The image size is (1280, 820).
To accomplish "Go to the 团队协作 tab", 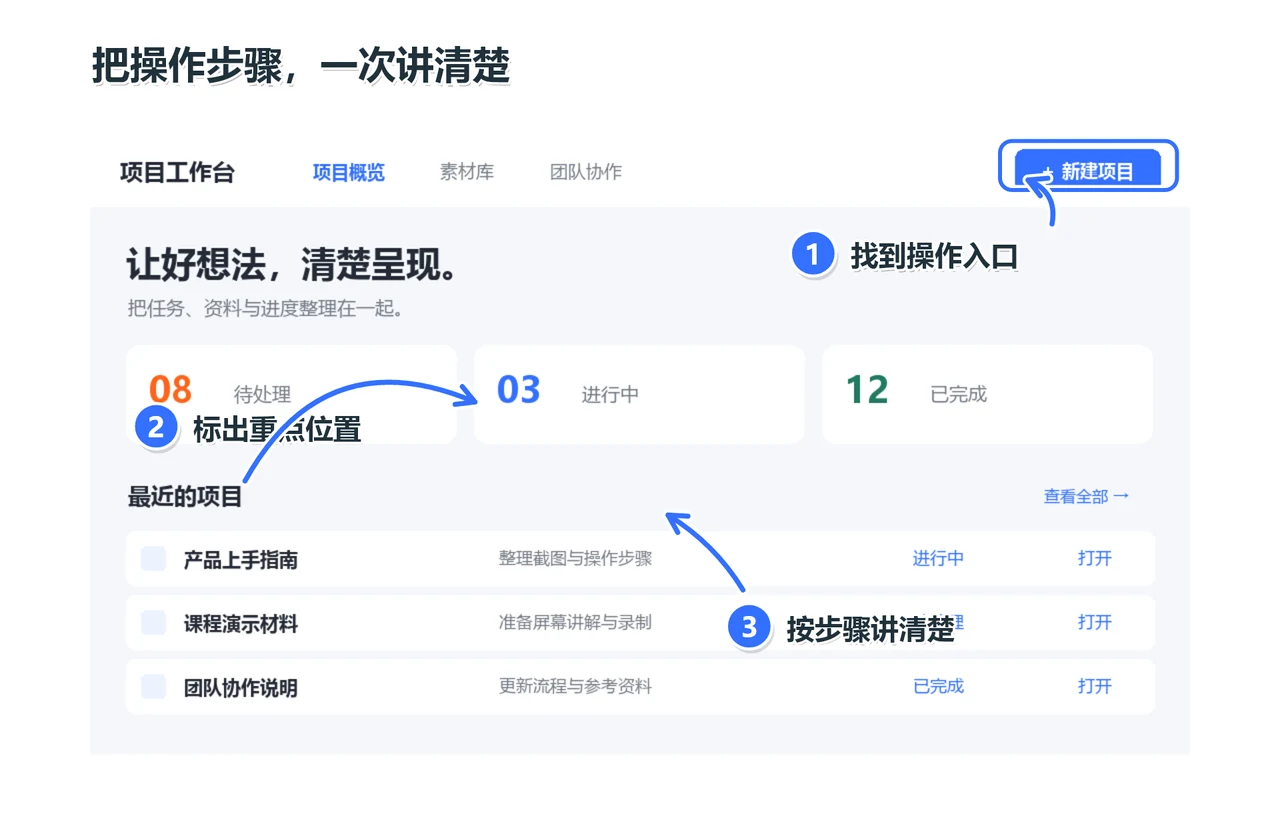I will click(586, 172).
